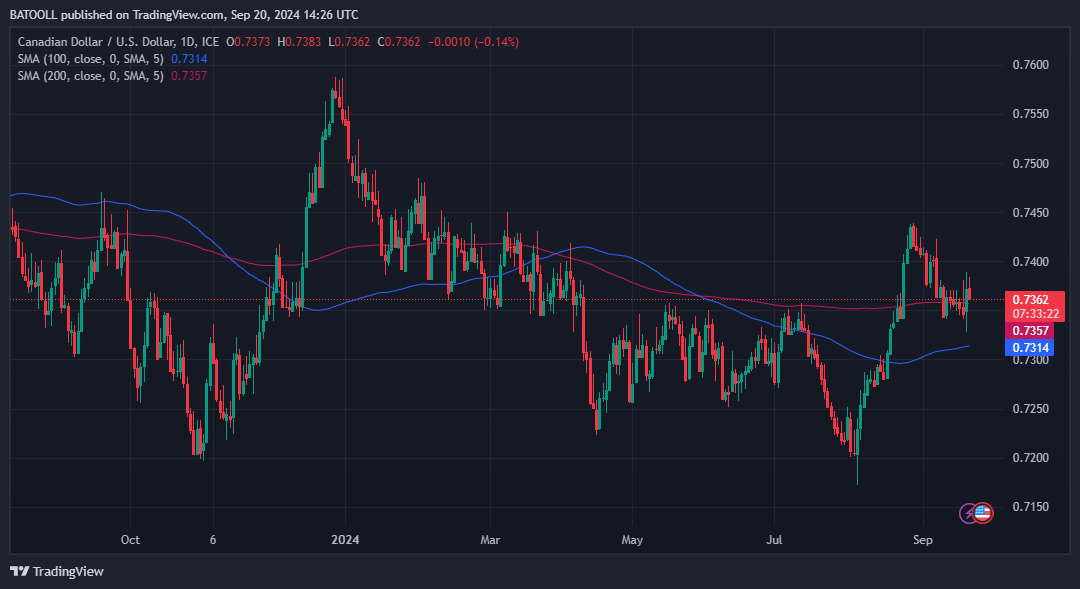Select the SMA 200 indicator legend
Image resolution: width=1080 pixels, height=589 pixels.
click(112, 76)
